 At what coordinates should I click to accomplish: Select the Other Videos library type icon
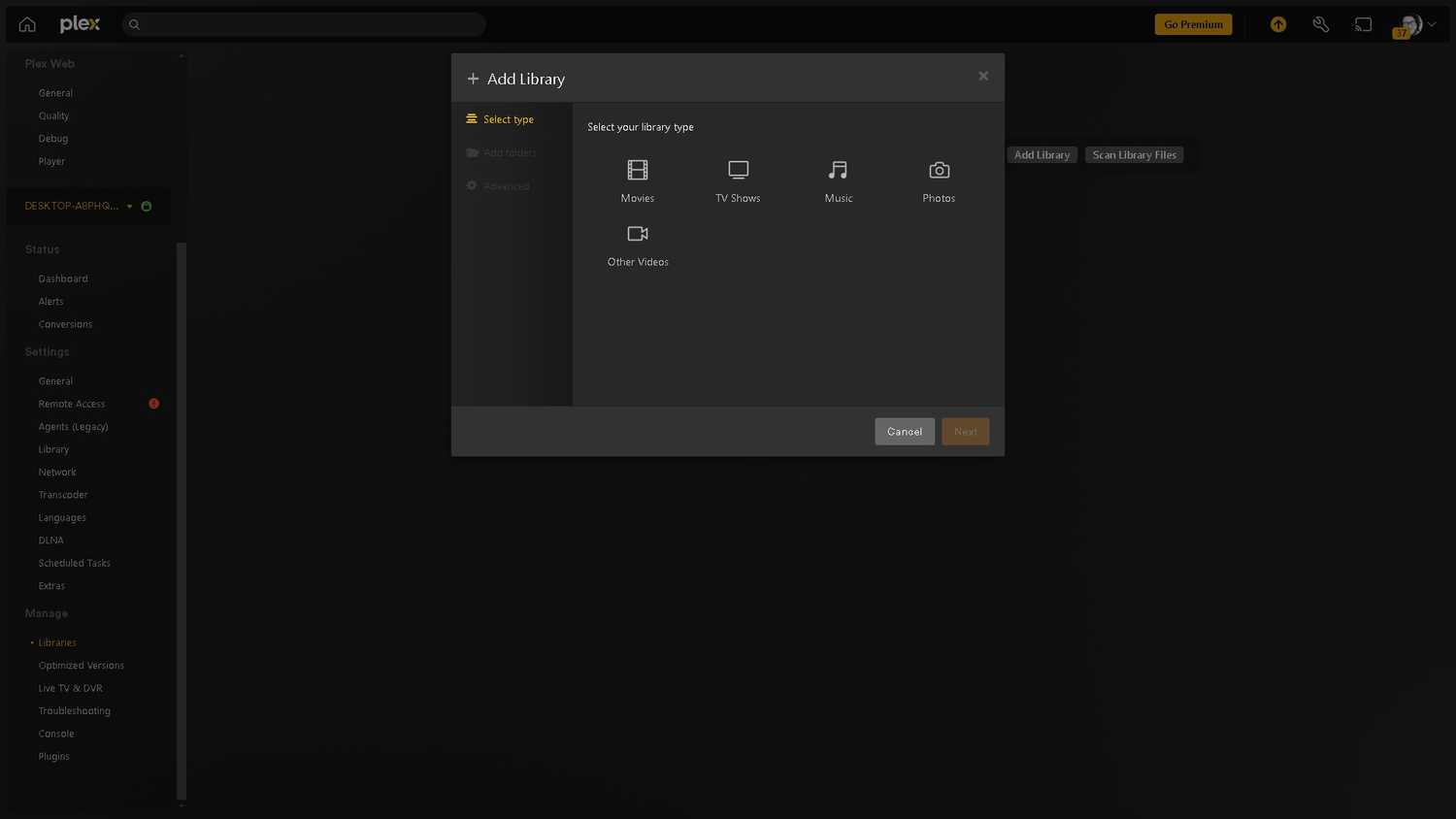638,234
